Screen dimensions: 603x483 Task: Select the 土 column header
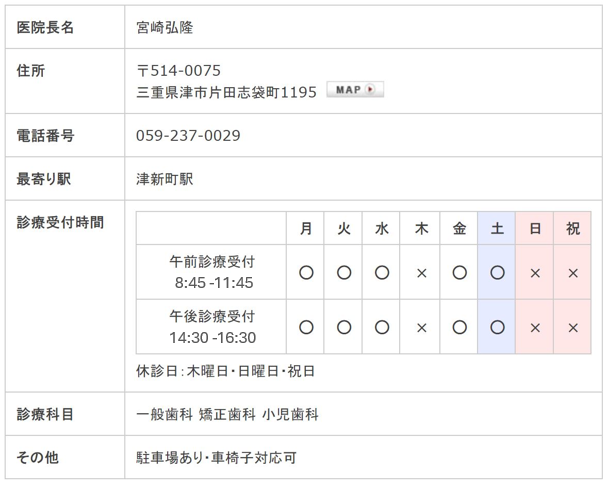497,228
